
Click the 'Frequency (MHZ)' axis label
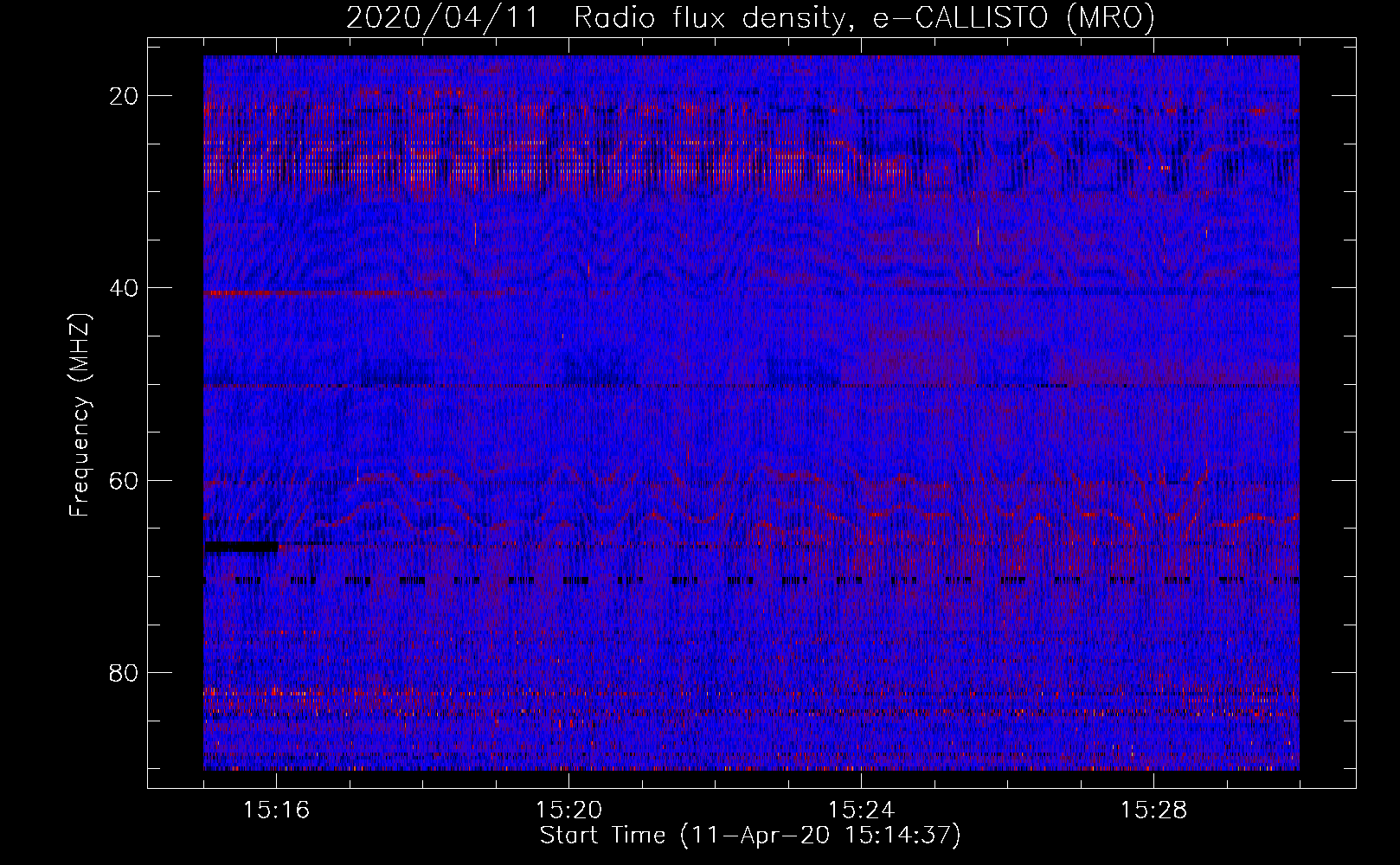coord(80,415)
